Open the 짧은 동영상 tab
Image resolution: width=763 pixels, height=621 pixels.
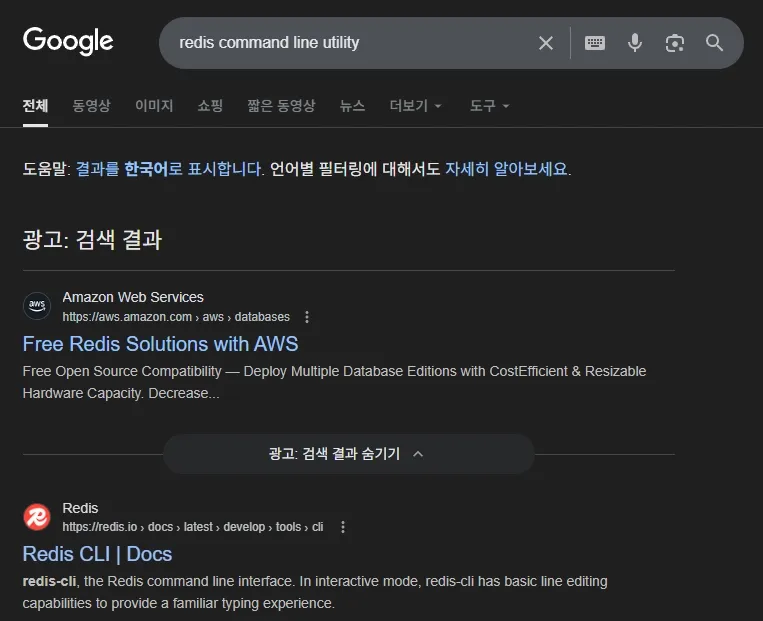pos(281,106)
